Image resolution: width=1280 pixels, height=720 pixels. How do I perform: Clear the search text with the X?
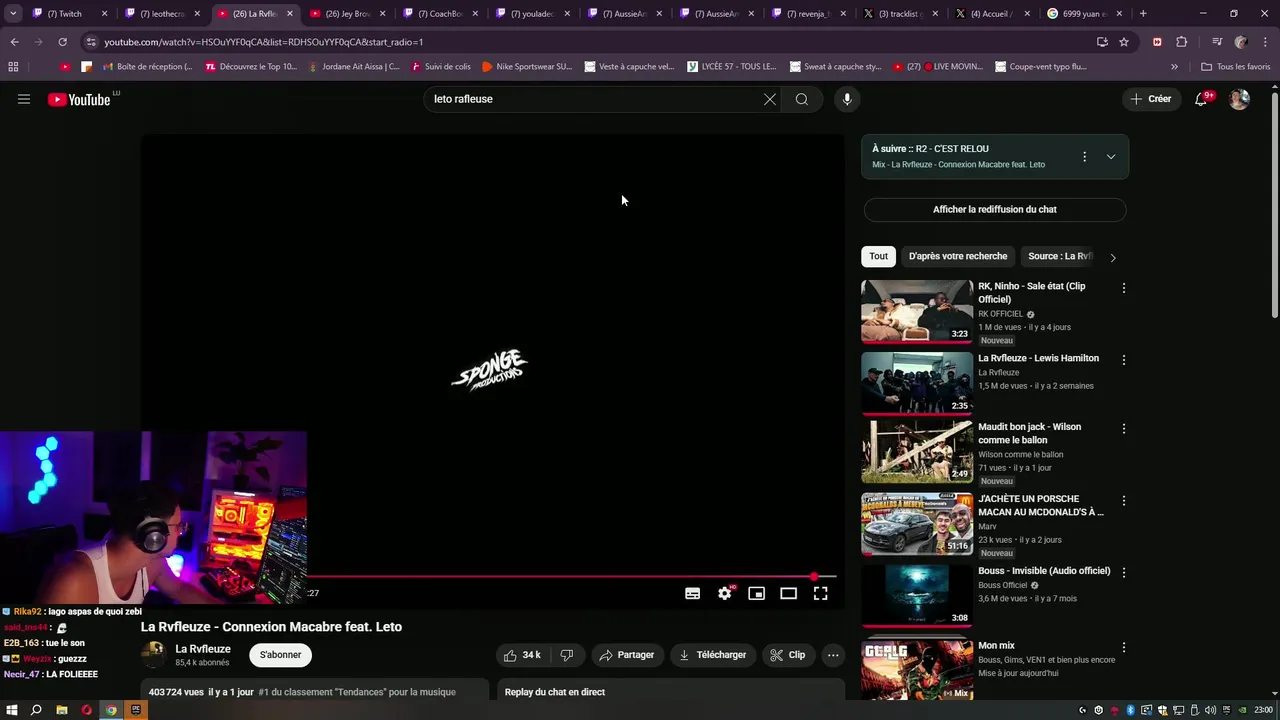[770, 99]
